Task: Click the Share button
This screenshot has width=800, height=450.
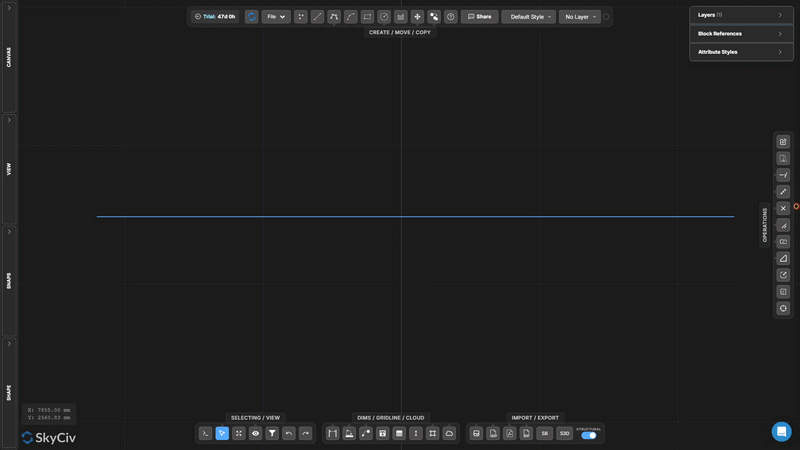Action: click(x=480, y=17)
